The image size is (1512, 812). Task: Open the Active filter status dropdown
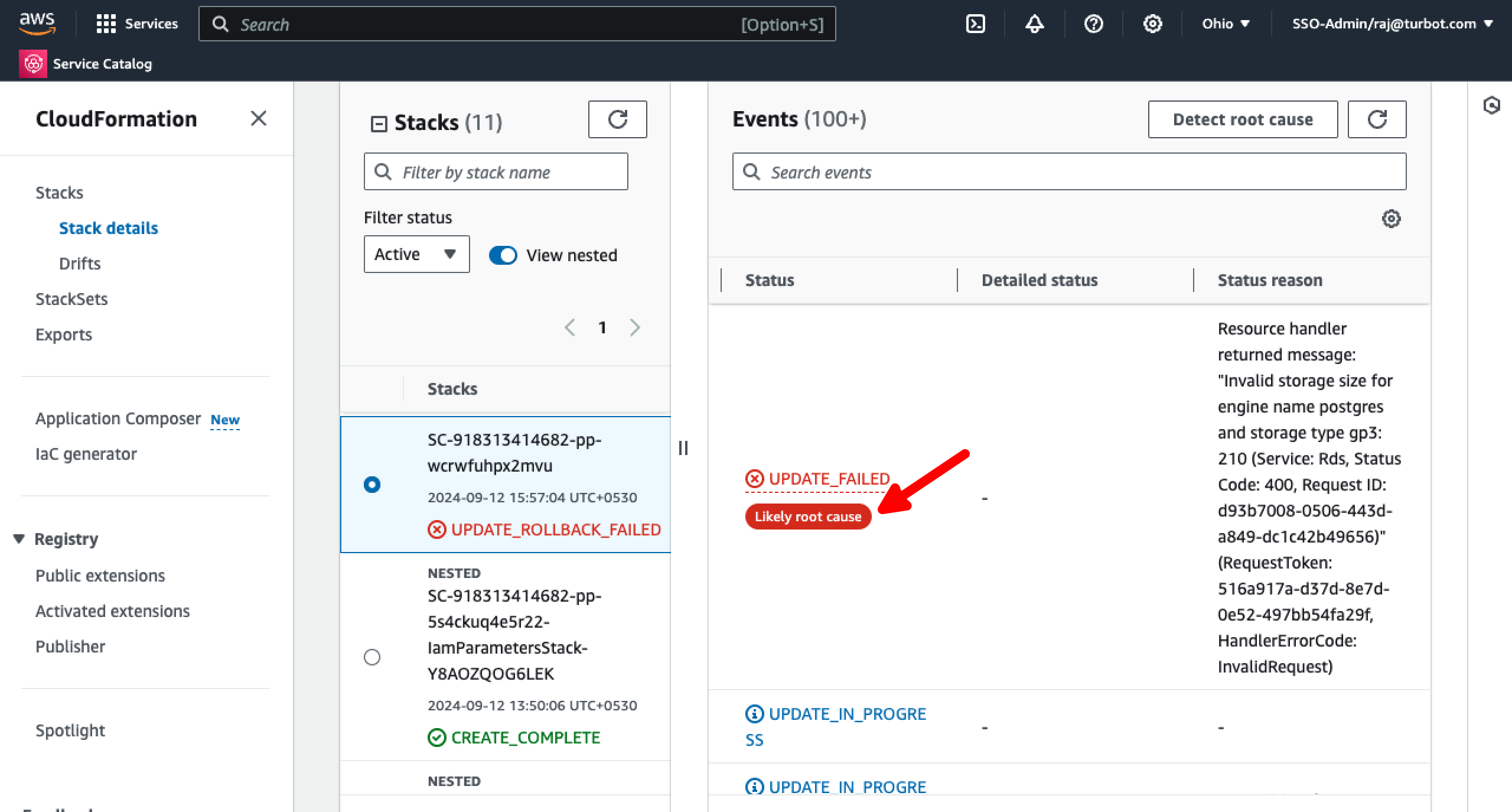[416, 254]
